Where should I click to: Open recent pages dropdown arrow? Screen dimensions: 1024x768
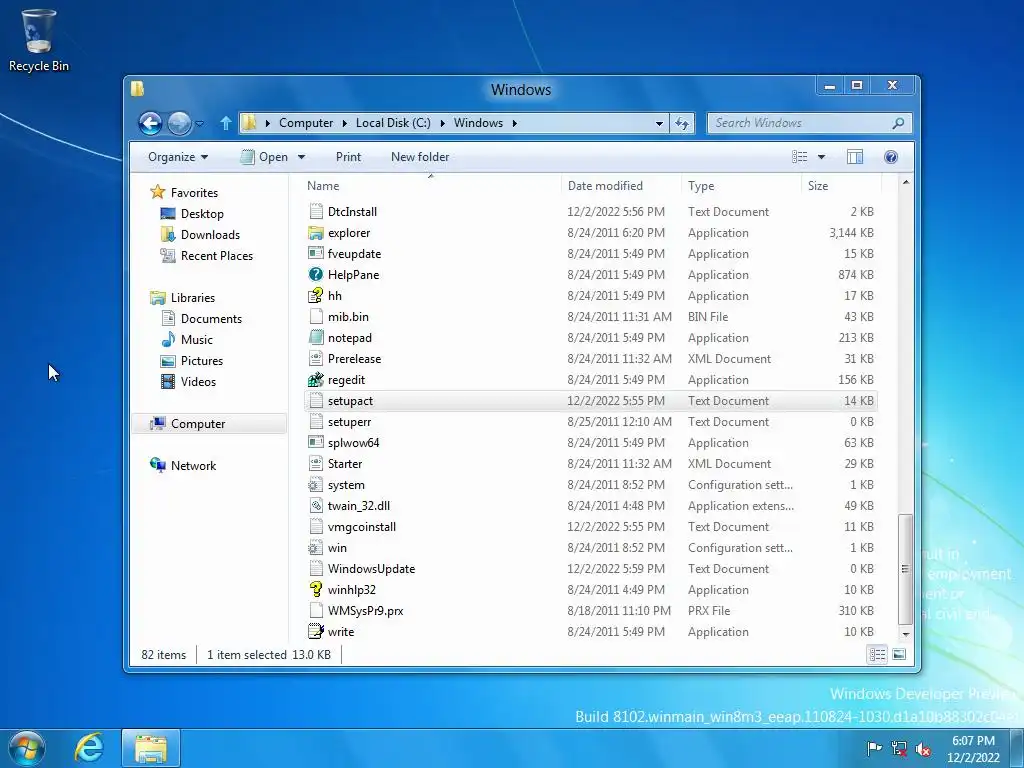point(199,123)
